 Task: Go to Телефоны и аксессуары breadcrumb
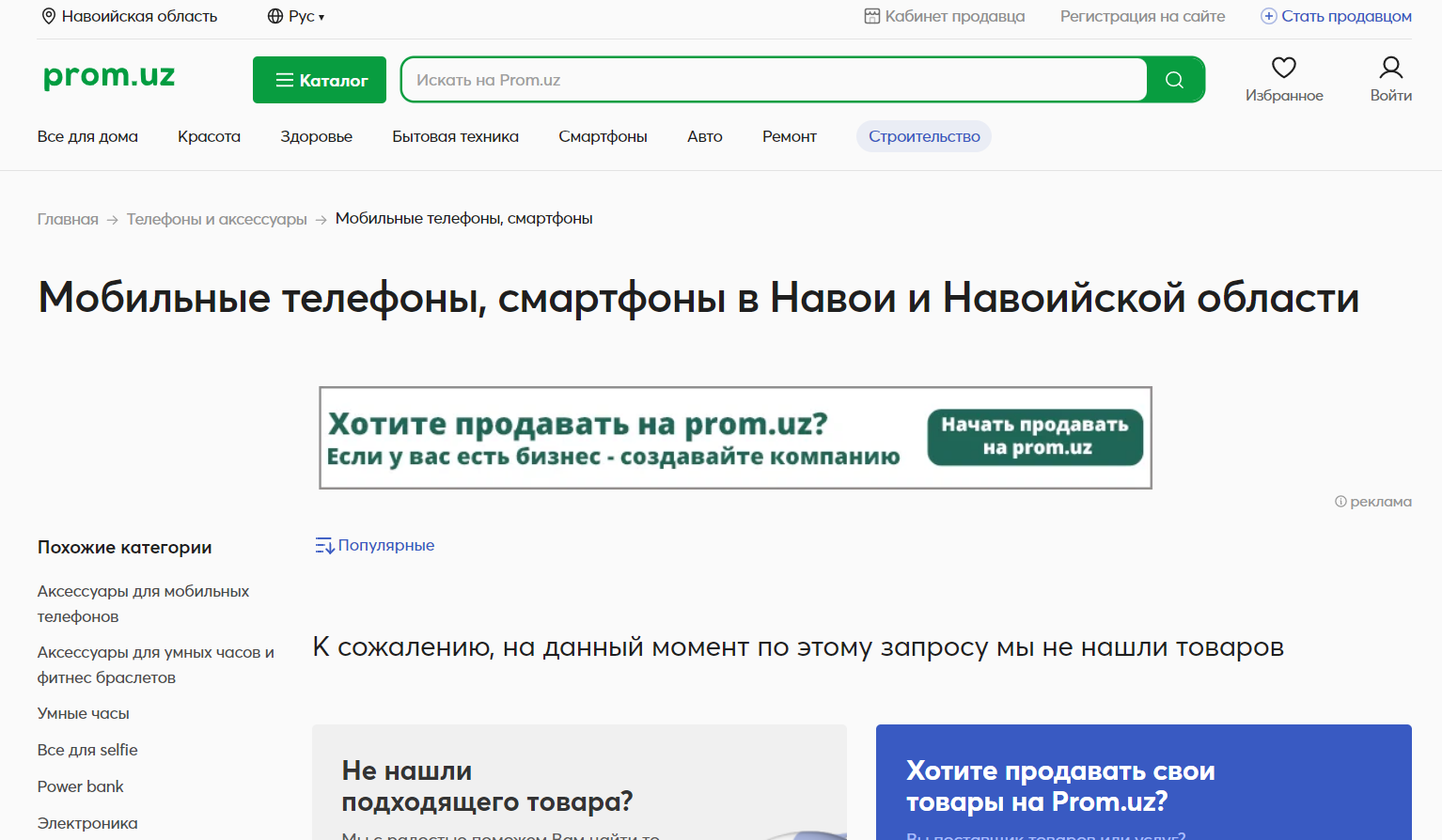coord(217,219)
